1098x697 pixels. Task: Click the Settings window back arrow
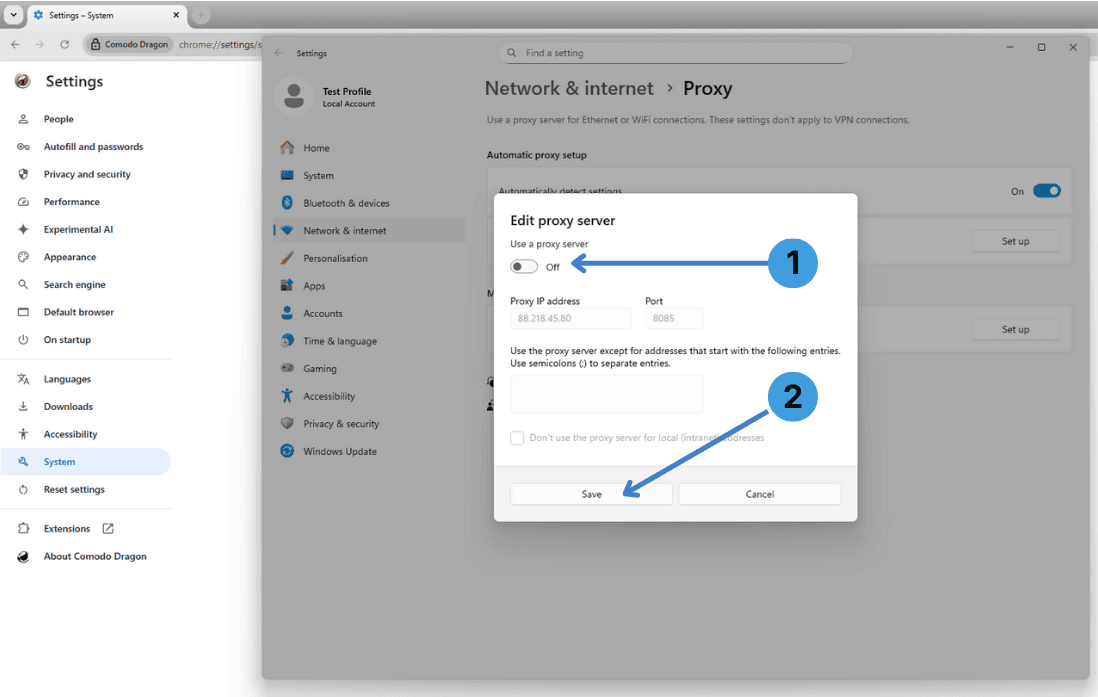(279, 53)
